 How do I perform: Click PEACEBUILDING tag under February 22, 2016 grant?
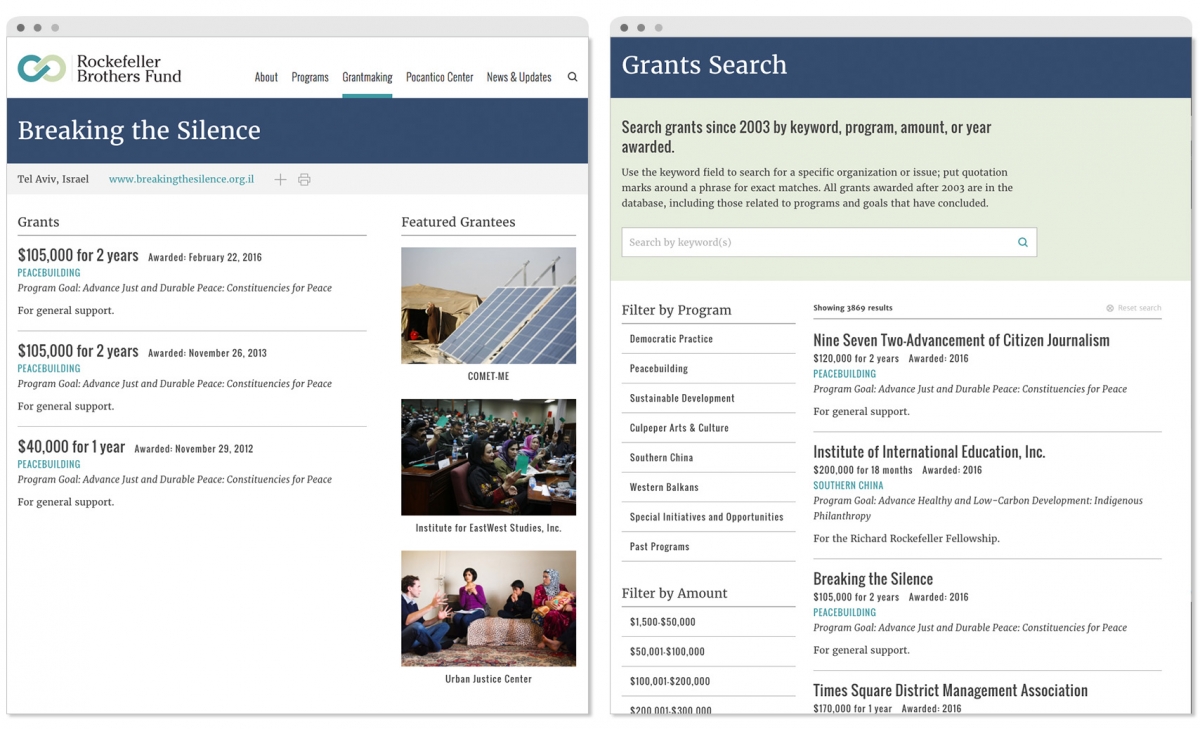click(49, 272)
